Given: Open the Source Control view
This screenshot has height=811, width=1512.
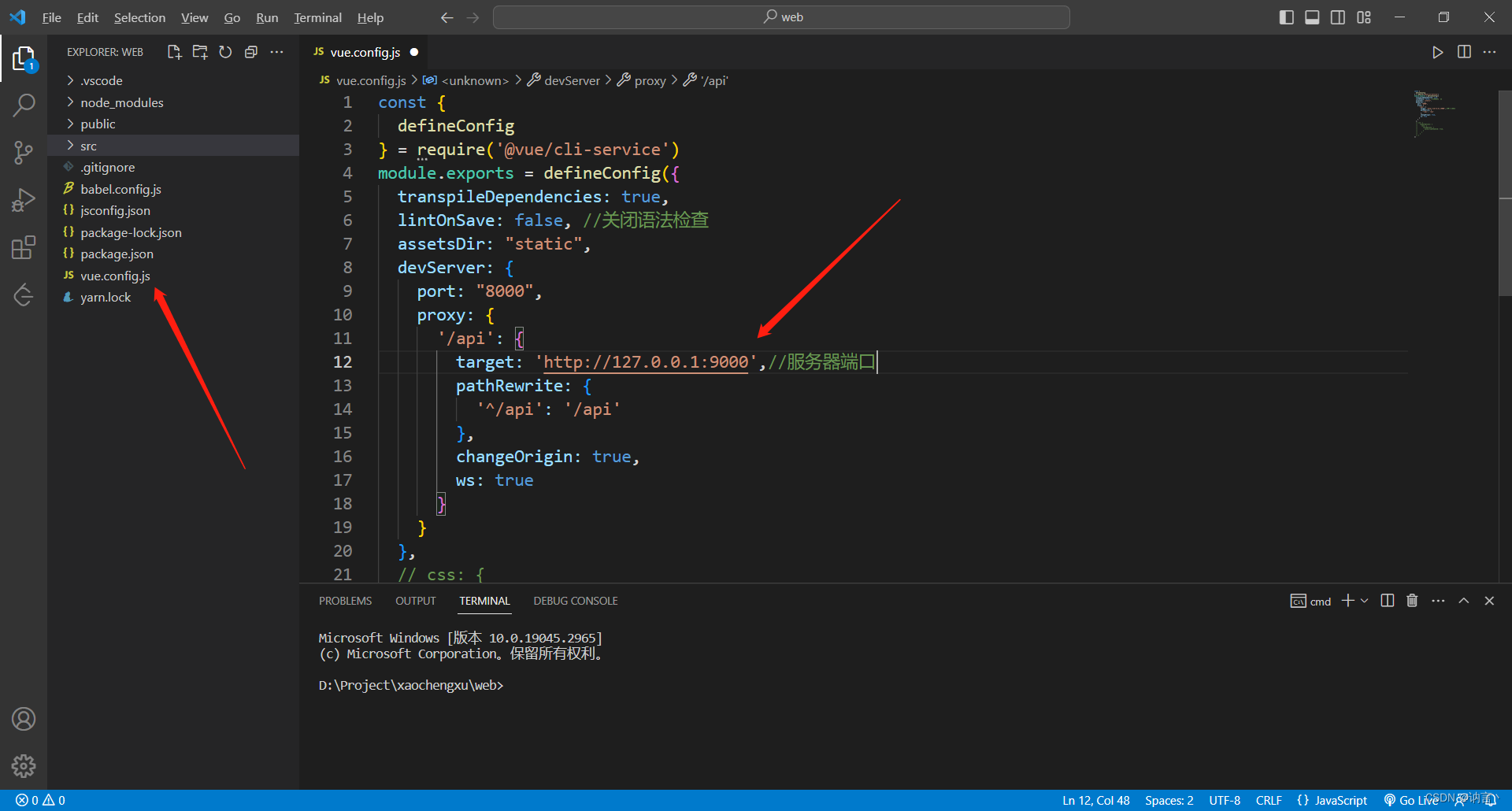Looking at the screenshot, I should click(24, 152).
